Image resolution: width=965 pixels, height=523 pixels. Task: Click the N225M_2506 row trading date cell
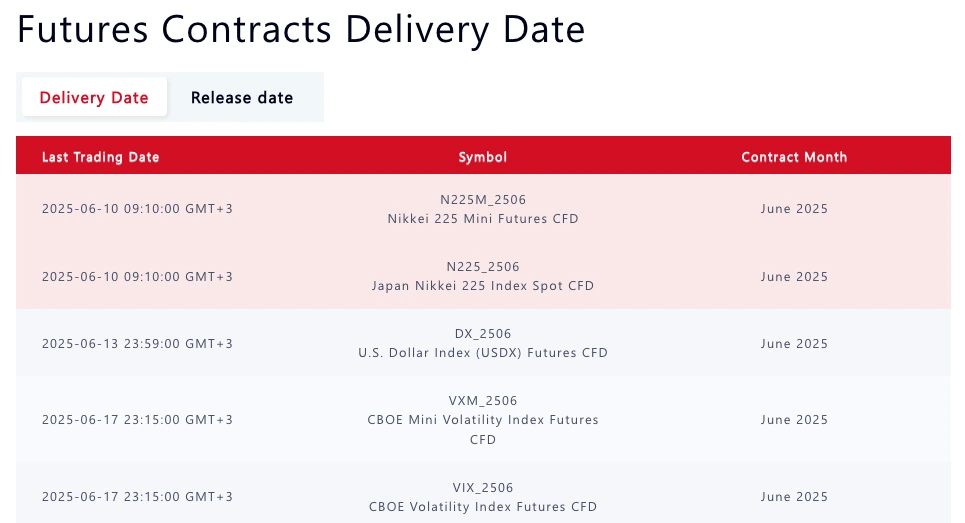(137, 209)
